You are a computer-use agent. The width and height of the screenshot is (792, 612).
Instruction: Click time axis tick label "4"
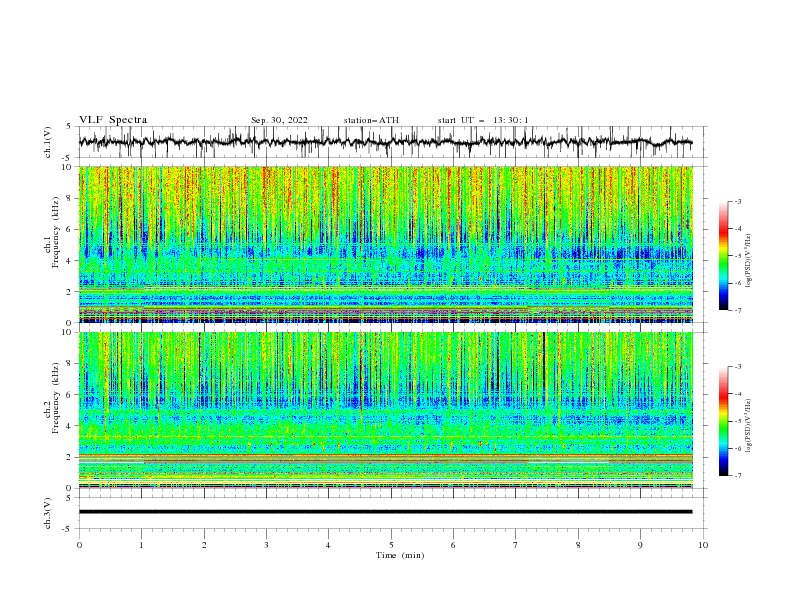pos(328,545)
